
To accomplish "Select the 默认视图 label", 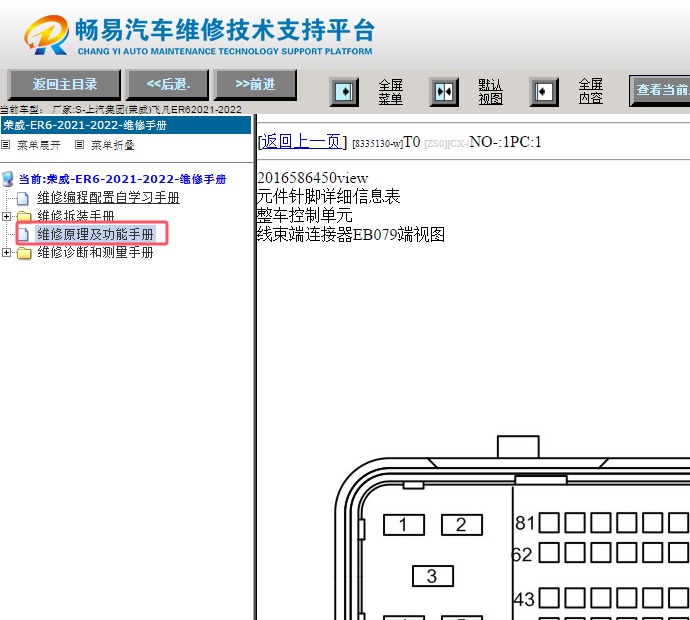I will tap(490, 92).
